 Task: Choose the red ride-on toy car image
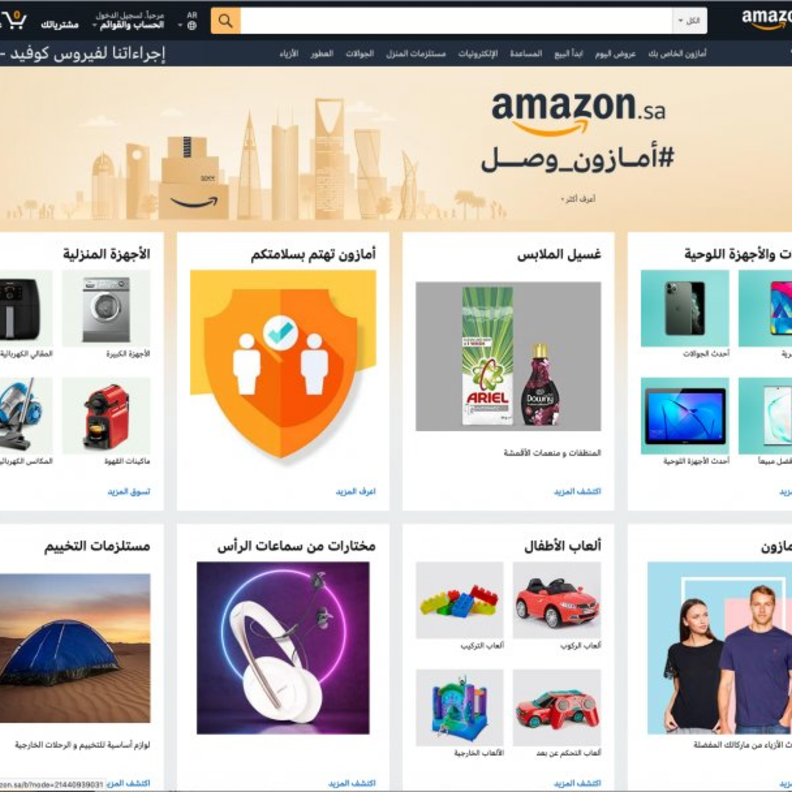(557, 600)
